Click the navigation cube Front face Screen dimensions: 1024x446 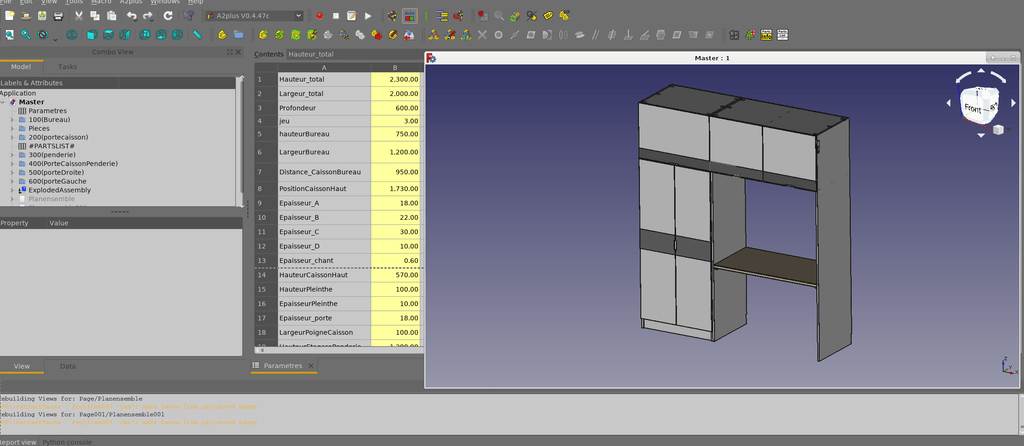972,106
